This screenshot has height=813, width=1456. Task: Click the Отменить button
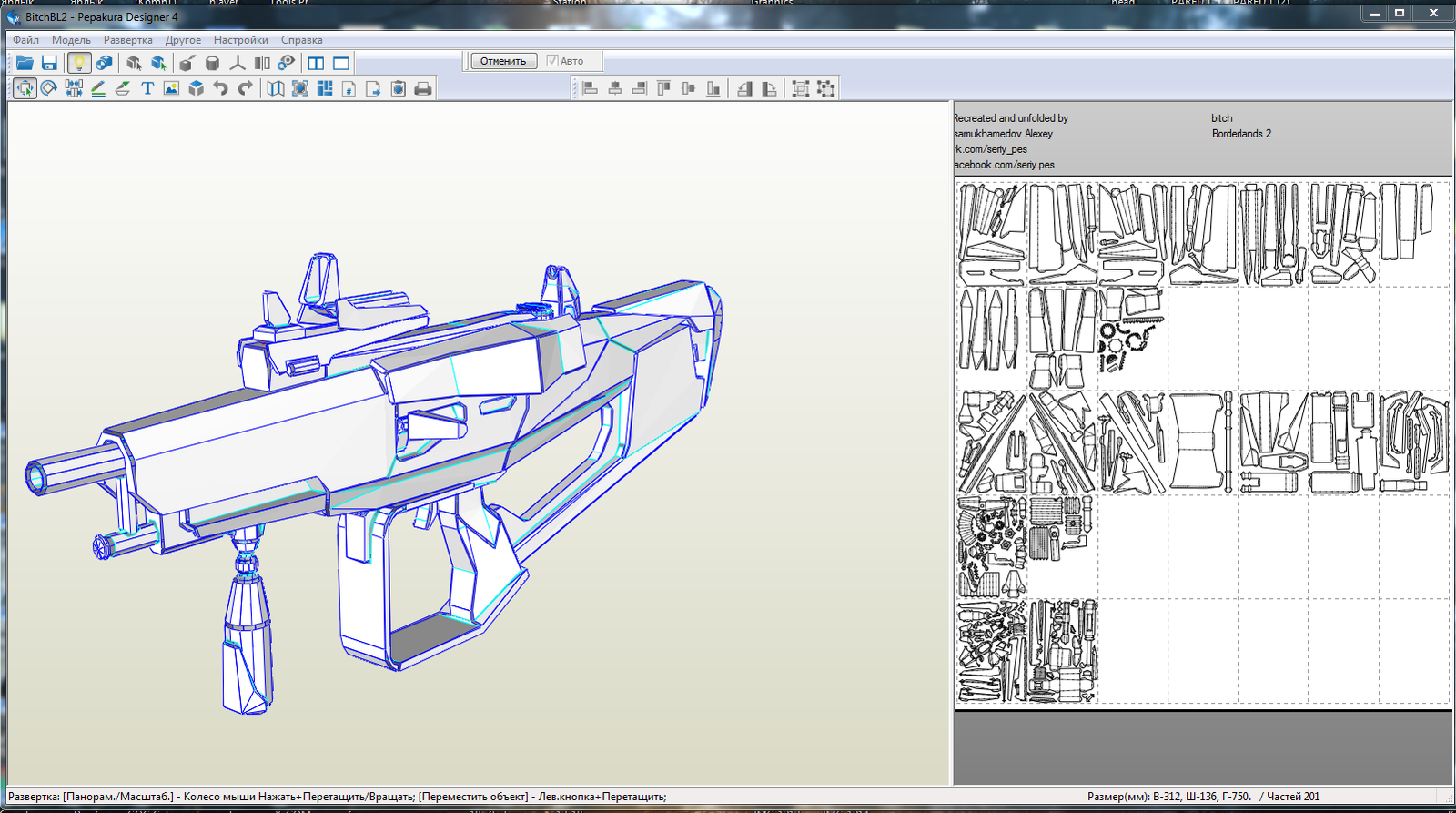tap(503, 61)
